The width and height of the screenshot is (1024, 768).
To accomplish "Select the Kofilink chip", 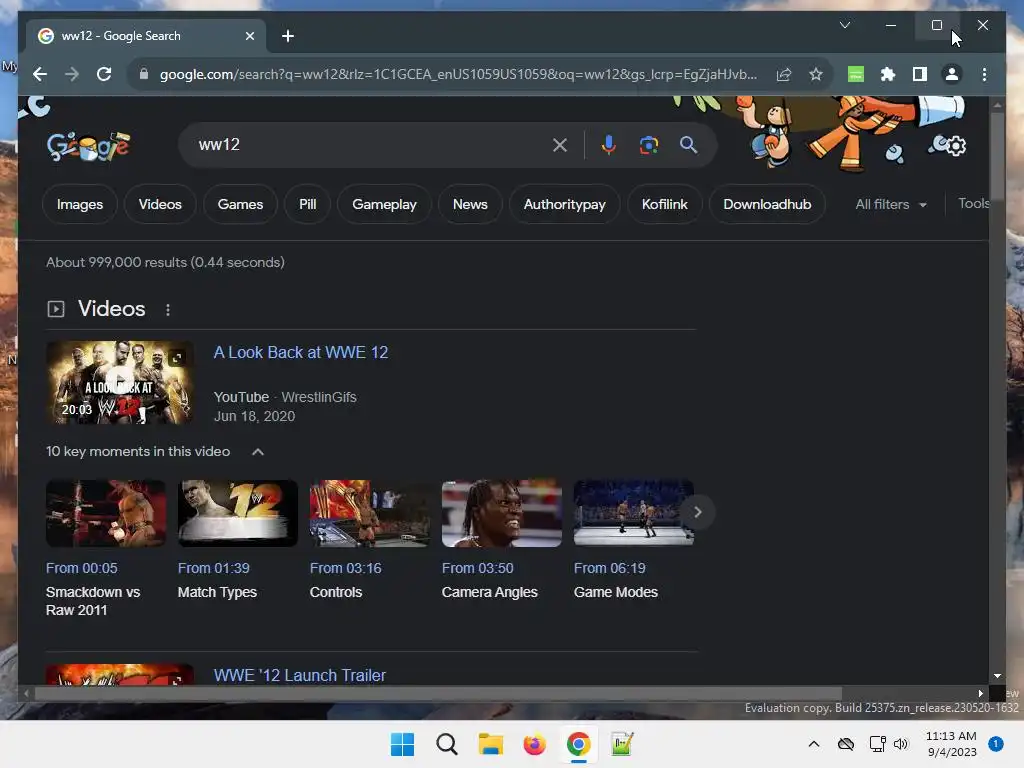I will (664, 204).
